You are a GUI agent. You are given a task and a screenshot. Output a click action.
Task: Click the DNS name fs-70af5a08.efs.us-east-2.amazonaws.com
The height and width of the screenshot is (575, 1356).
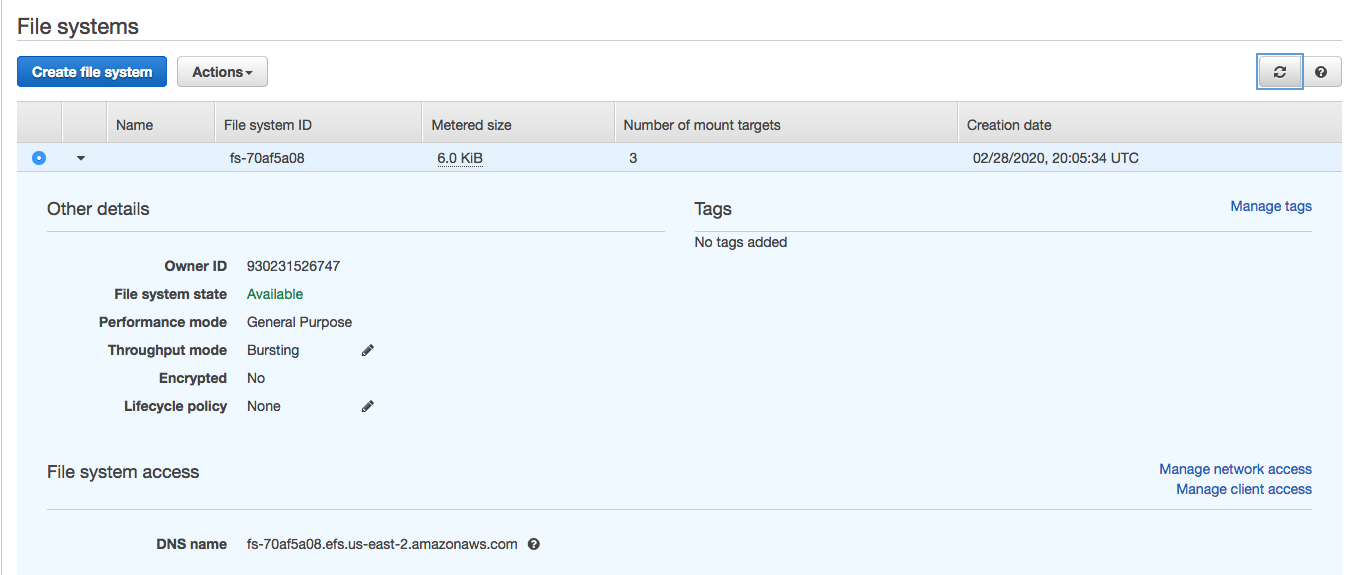click(x=382, y=544)
